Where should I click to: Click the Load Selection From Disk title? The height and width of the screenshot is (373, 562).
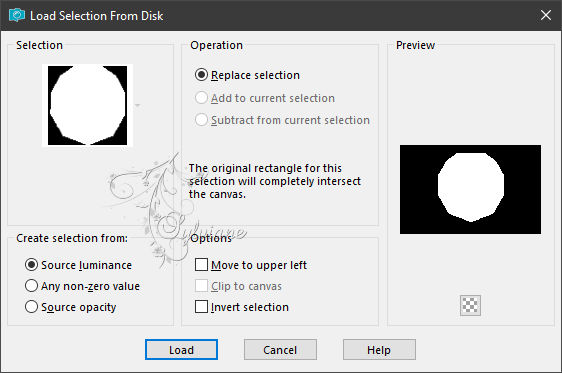tap(96, 16)
